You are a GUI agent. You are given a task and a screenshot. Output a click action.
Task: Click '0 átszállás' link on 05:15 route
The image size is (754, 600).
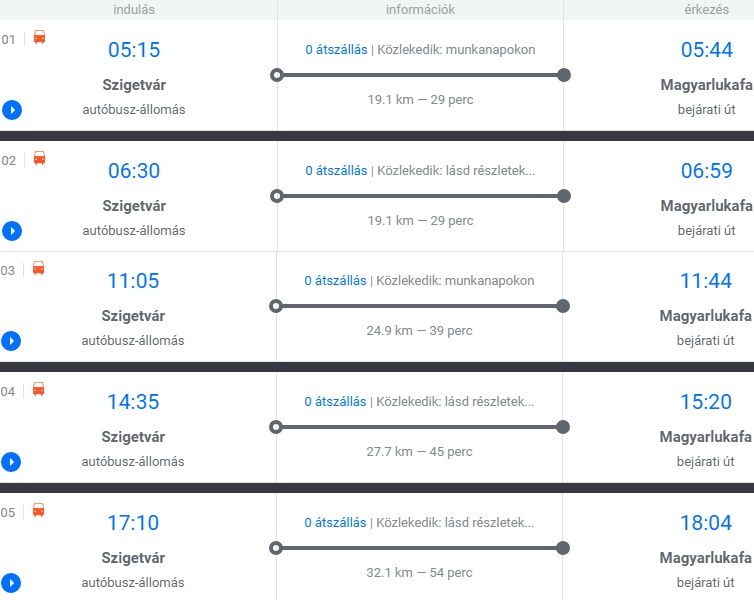tap(336, 50)
